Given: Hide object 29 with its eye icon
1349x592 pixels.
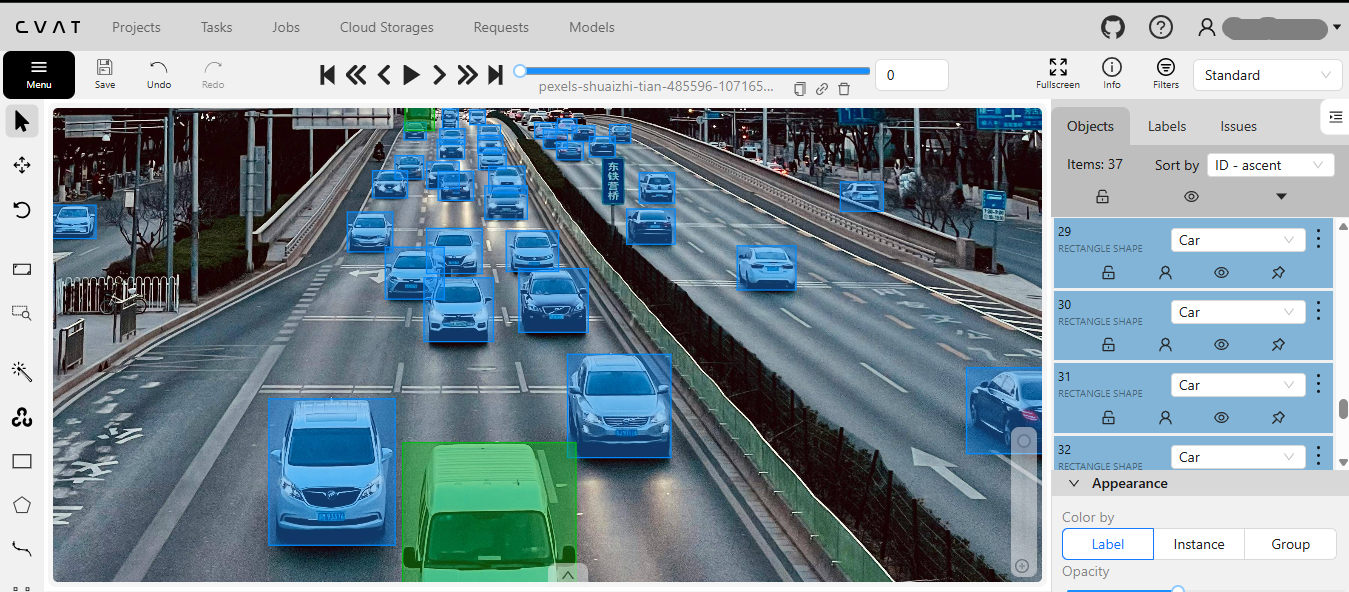Looking at the screenshot, I should click(x=1221, y=272).
